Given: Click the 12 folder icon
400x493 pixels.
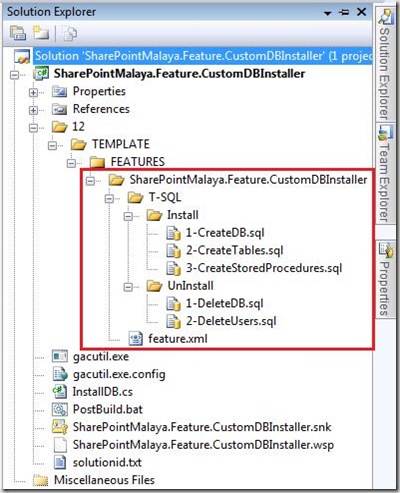Looking at the screenshot, I should coord(60,127).
